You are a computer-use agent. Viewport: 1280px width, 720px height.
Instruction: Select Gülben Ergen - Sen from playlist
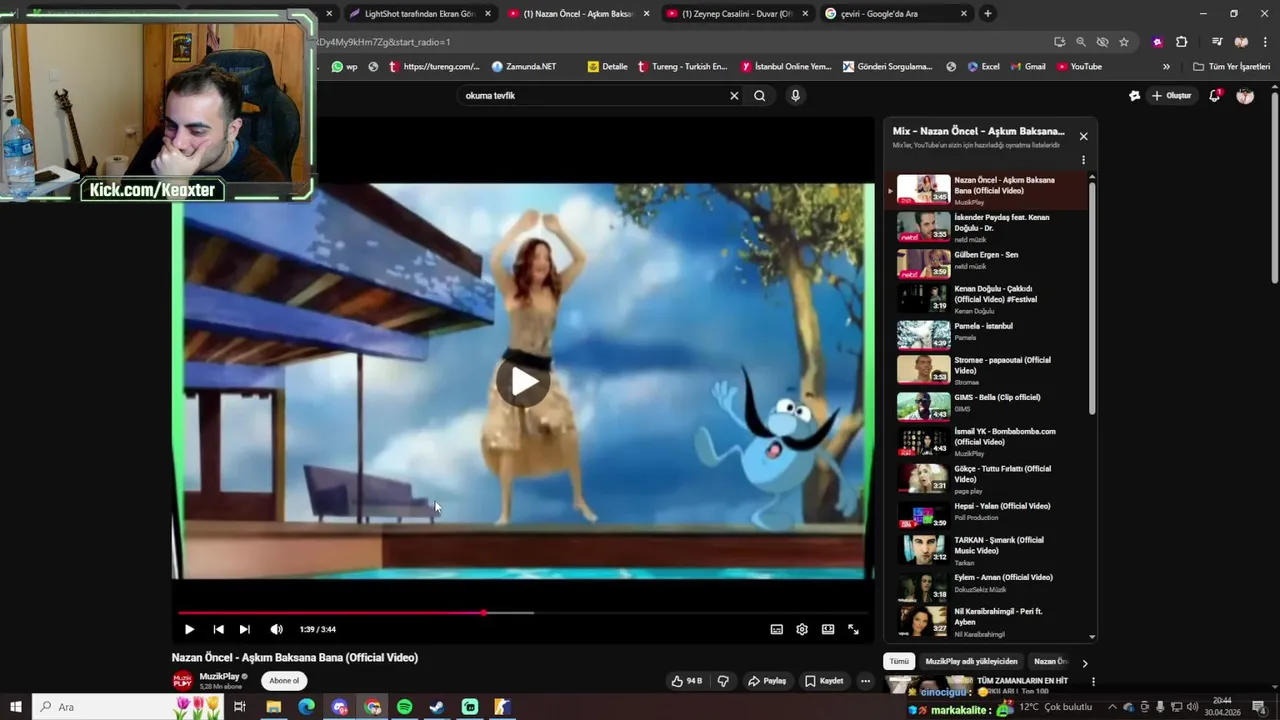click(987, 262)
